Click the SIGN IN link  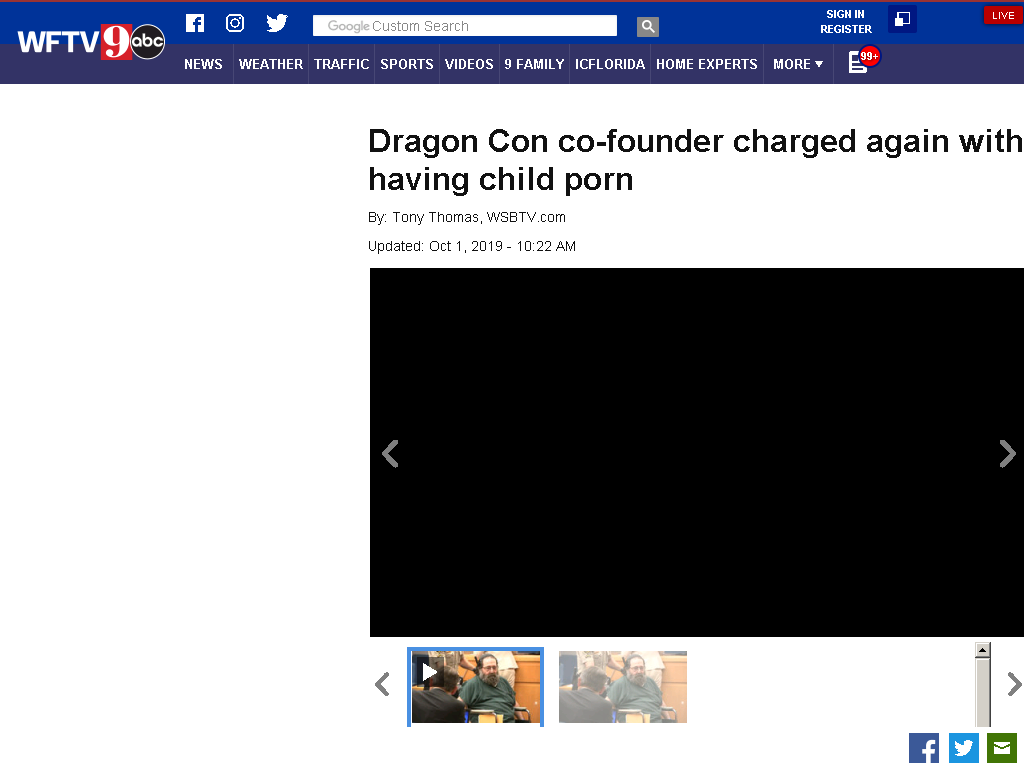click(x=845, y=14)
